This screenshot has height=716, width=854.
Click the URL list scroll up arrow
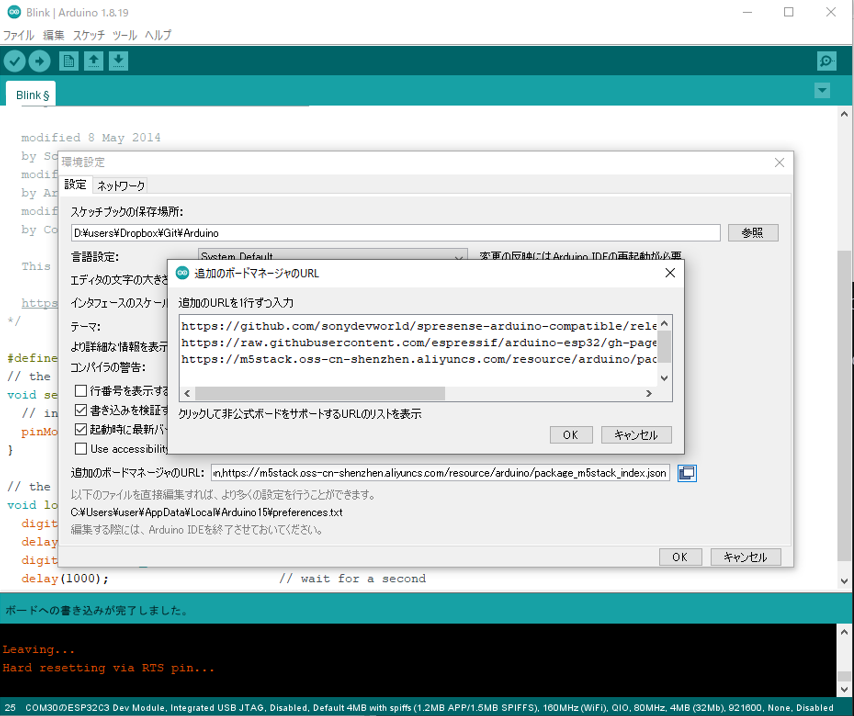pyautogui.click(x=664, y=323)
